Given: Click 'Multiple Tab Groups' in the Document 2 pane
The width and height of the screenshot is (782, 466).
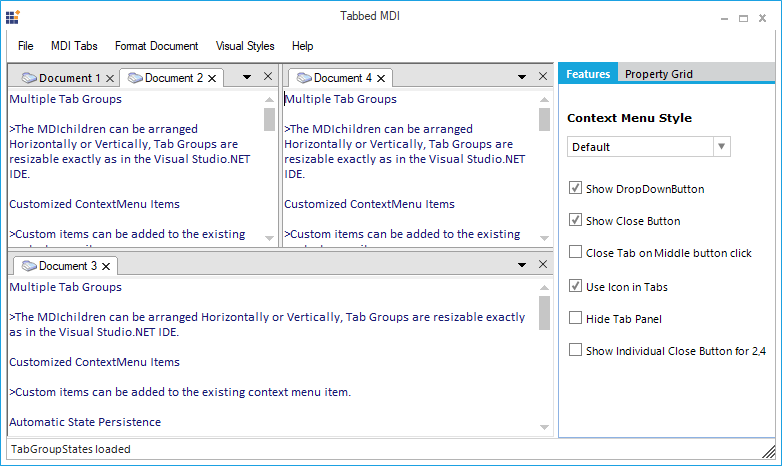Looking at the screenshot, I should click(x=65, y=99).
